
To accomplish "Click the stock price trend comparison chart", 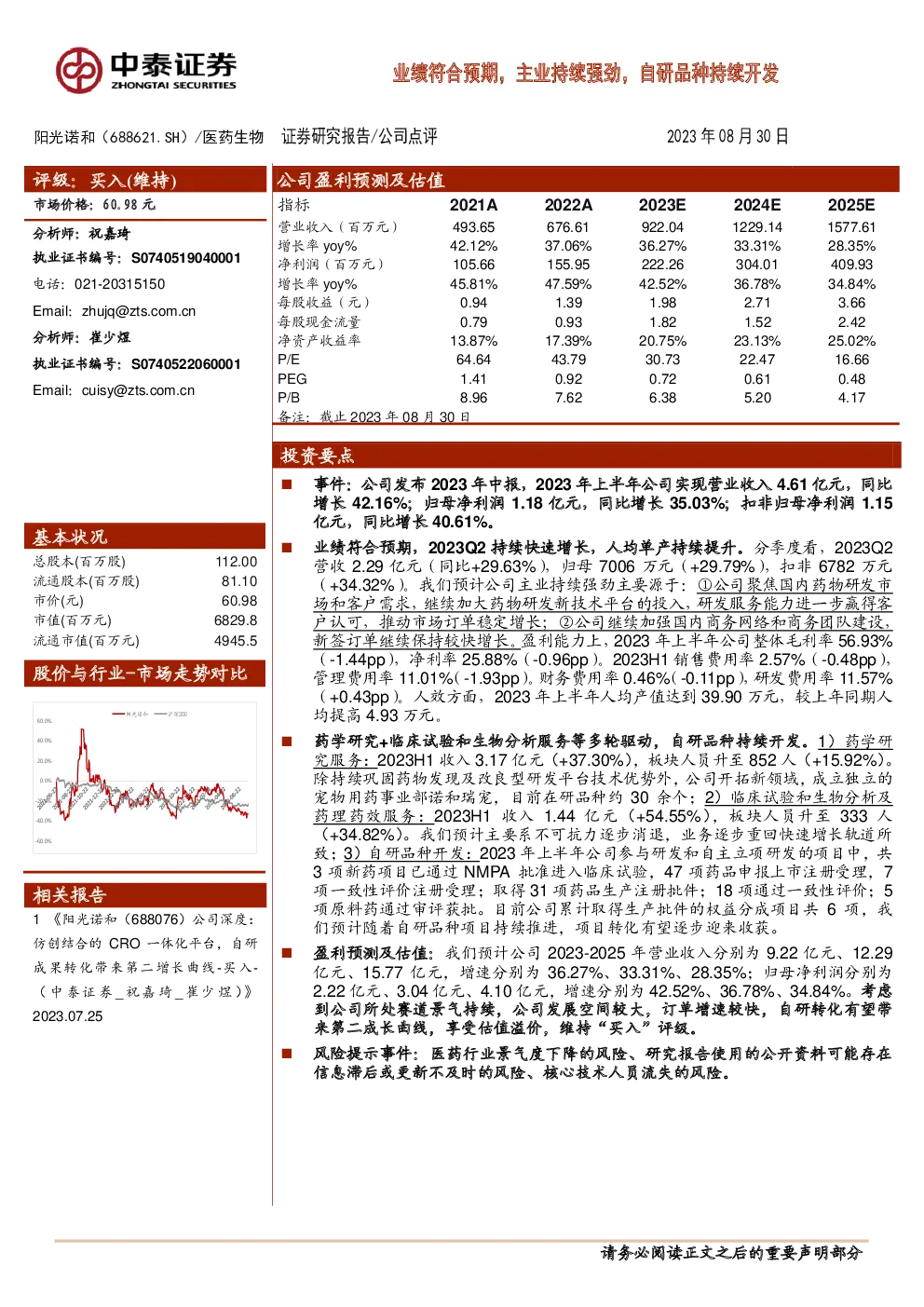I will click(144, 777).
